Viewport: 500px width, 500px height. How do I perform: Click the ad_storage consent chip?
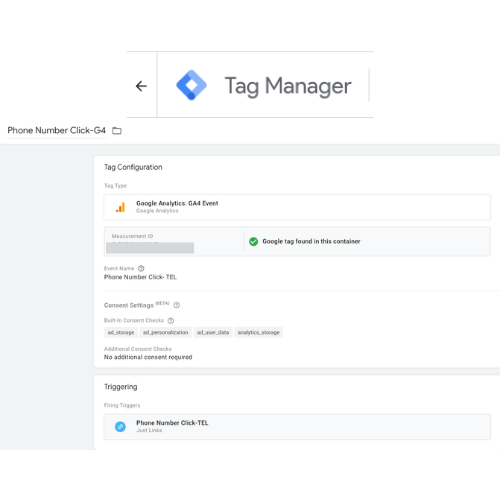click(121, 332)
